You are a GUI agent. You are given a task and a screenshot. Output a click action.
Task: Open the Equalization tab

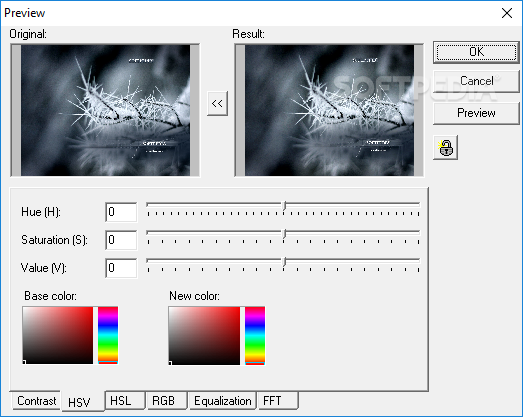coord(222,400)
